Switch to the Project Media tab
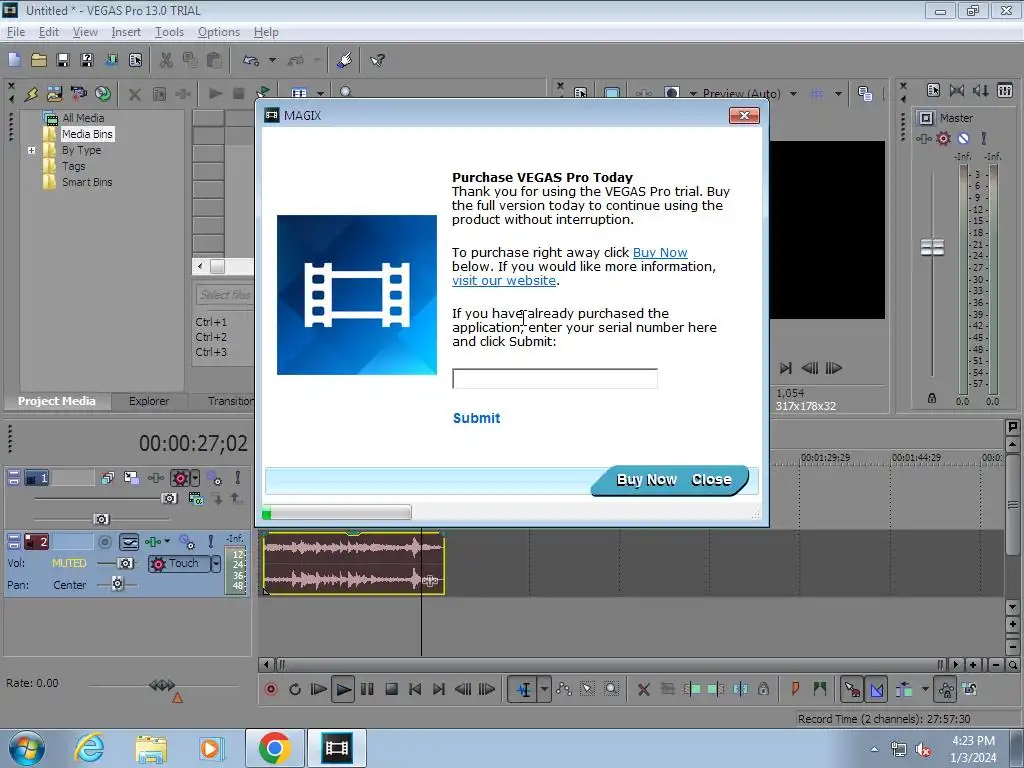Screen dimensions: 1024x768 (x=57, y=401)
